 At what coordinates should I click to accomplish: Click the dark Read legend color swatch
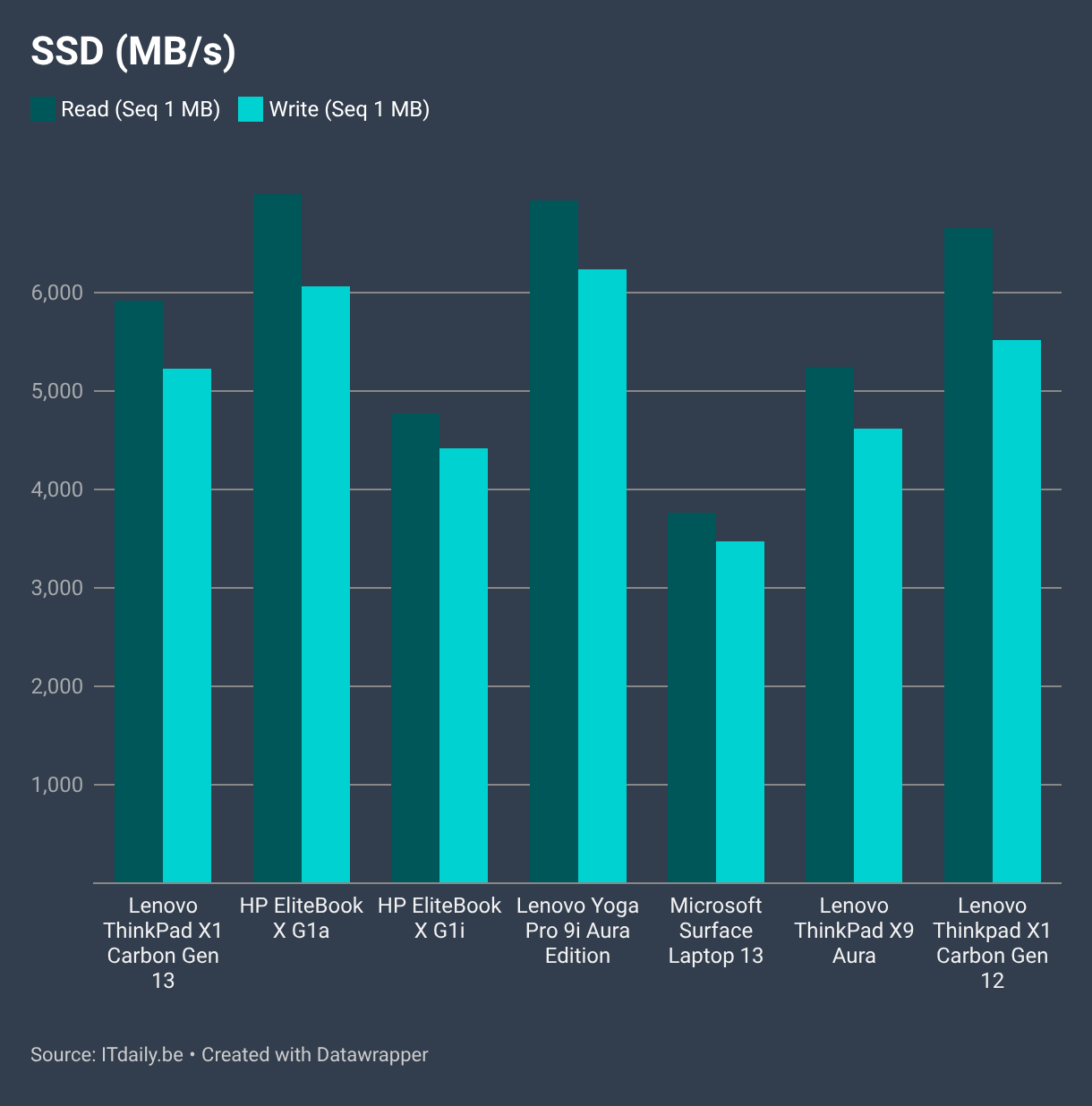click(43, 109)
